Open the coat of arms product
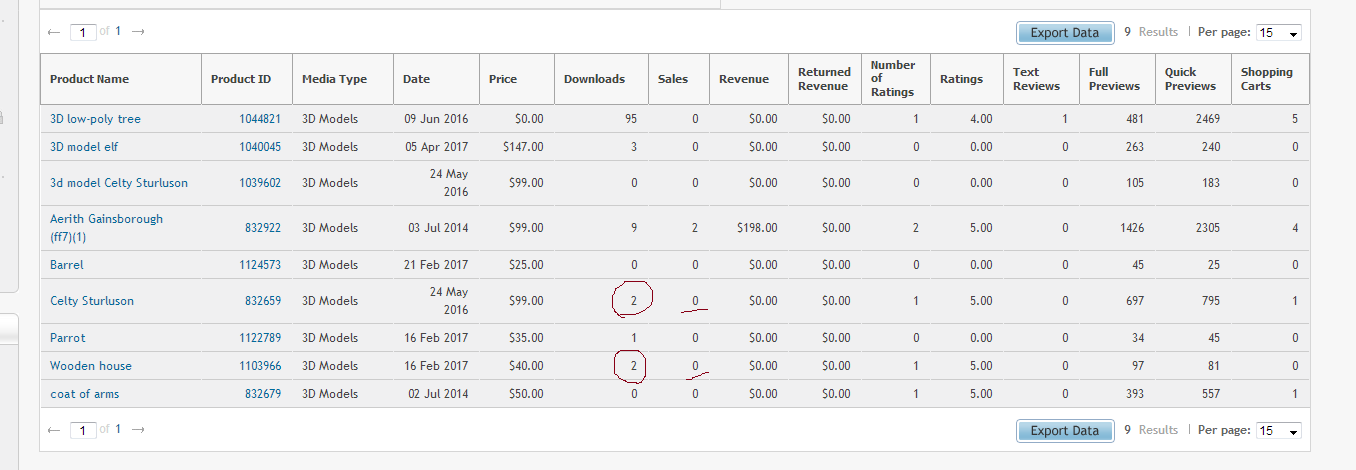This screenshot has height=470, width=1356. click(x=84, y=394)
